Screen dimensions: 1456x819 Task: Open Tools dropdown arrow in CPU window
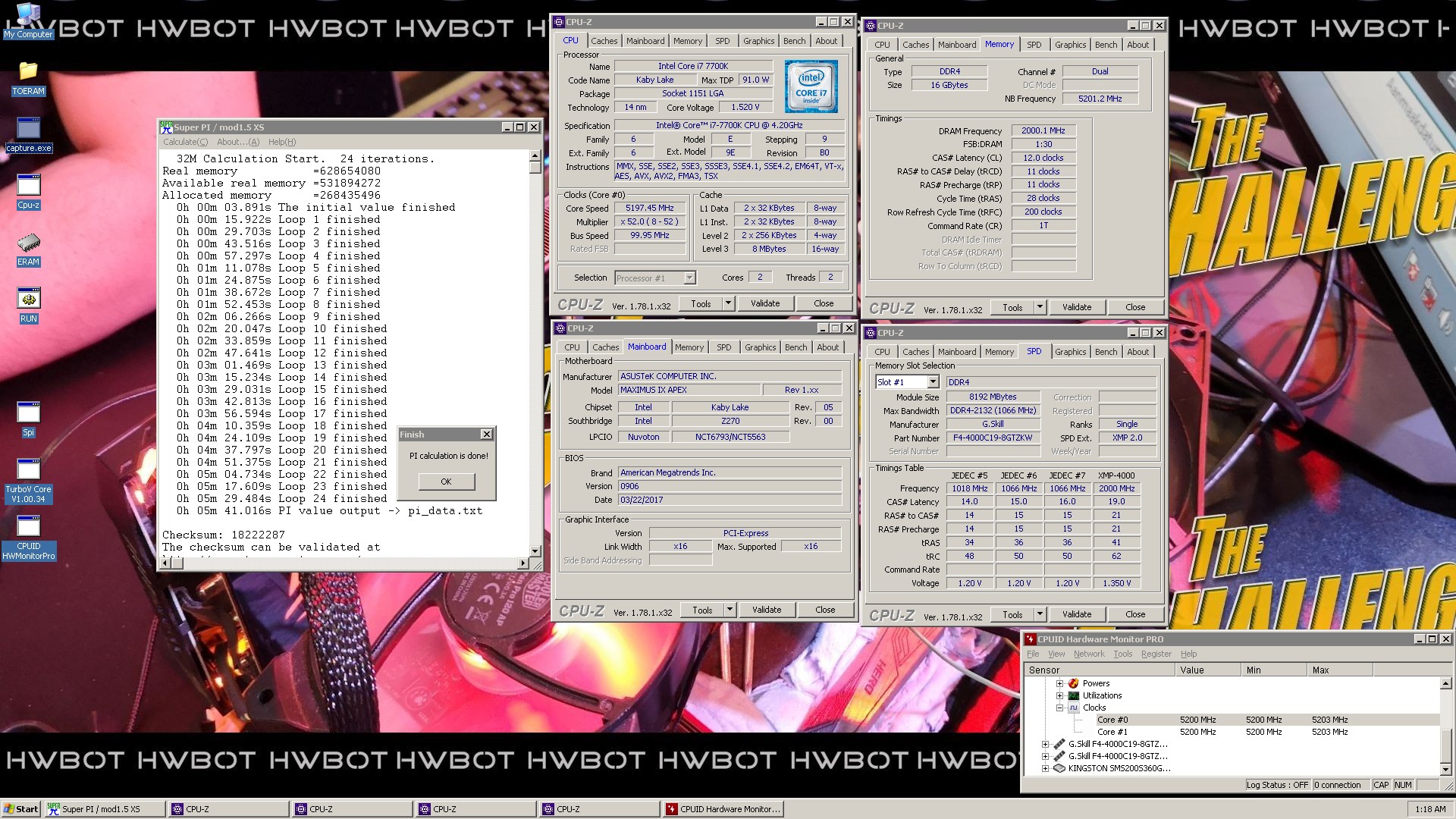[728, 303]
